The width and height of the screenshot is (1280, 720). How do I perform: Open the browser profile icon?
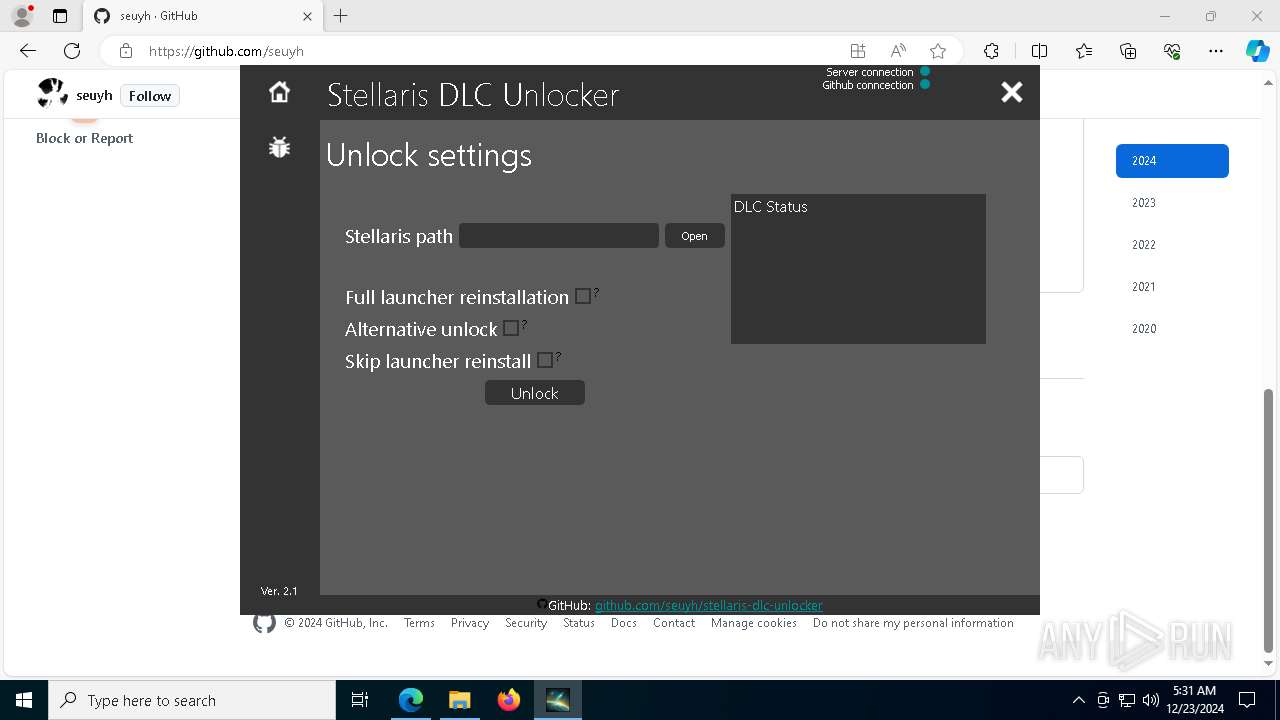22,16
